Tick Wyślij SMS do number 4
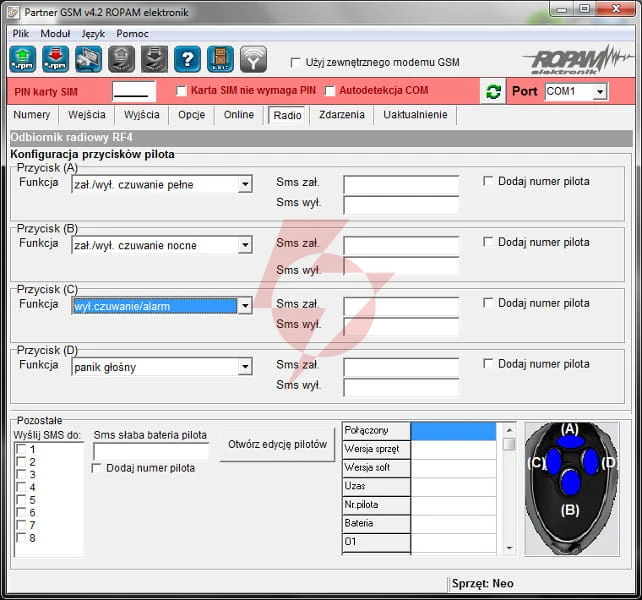The width and height of the screenshot is (642, 600). pyautogui.click(x=20, y=487)
